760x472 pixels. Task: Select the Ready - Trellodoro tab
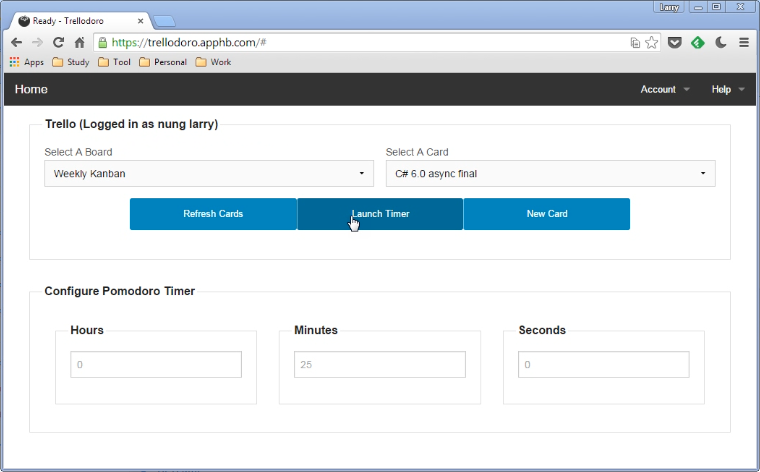click(78, 21)
